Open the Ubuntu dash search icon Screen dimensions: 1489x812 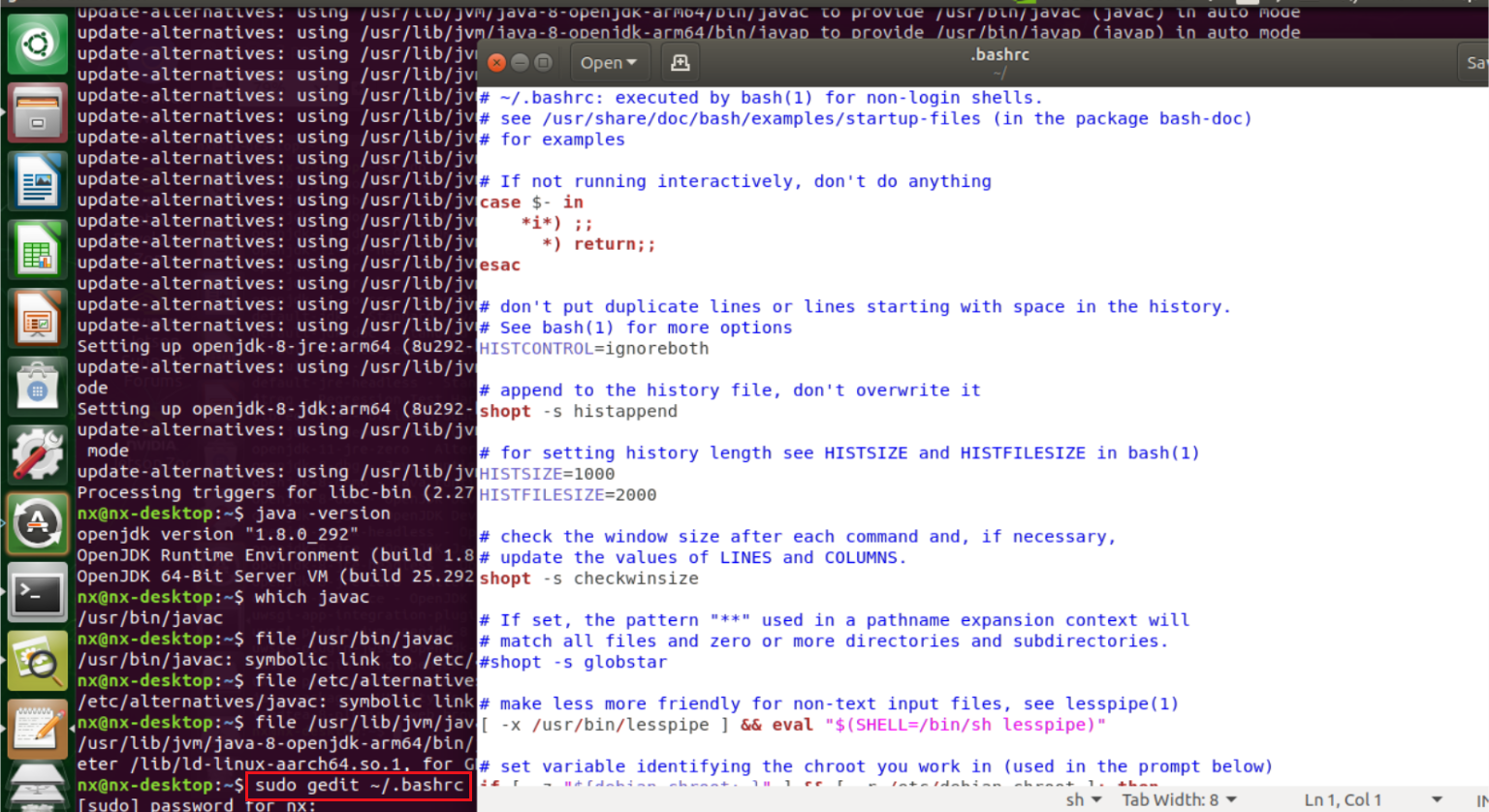(x=38, y=45)
